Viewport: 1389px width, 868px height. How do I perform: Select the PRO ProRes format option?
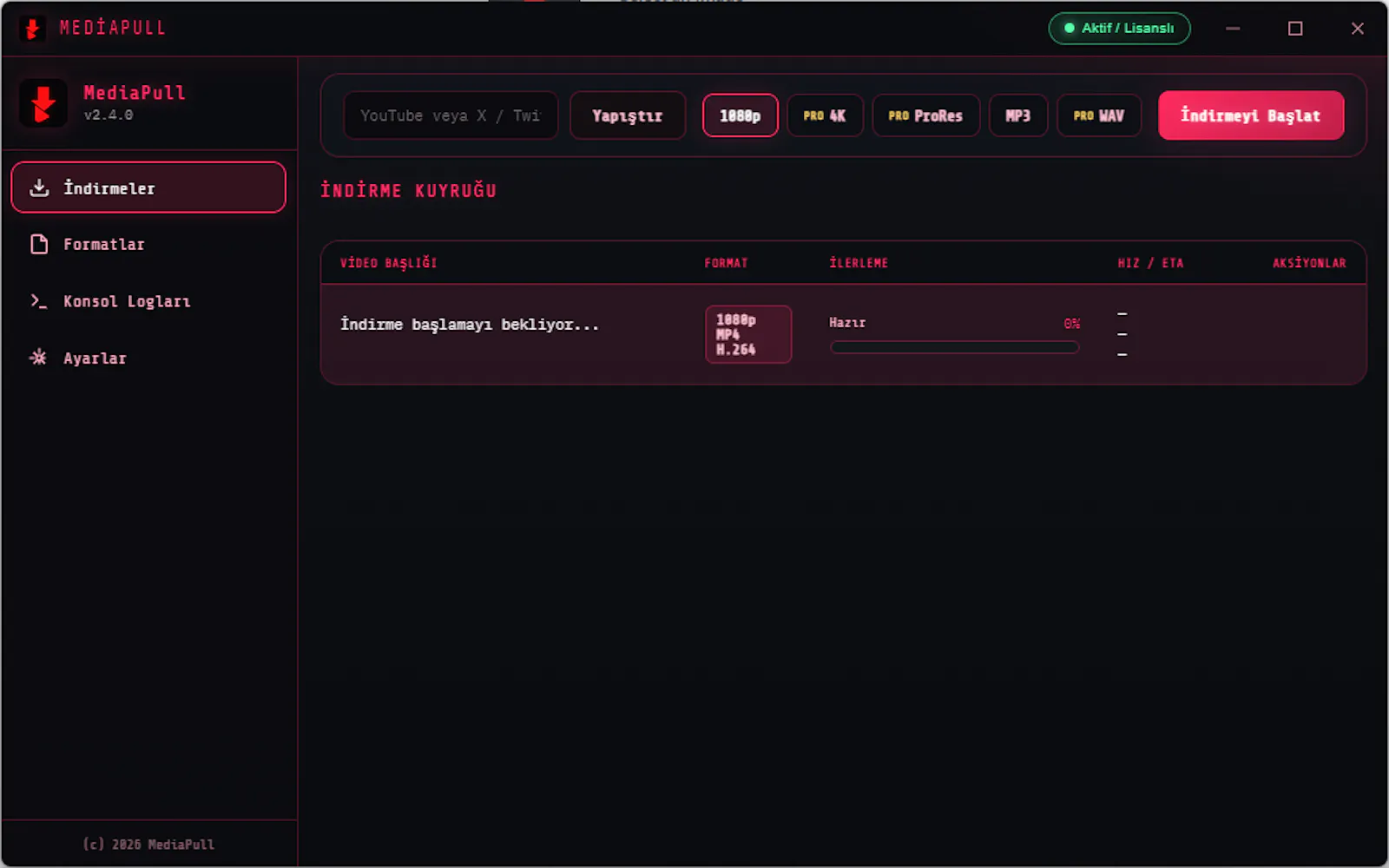point(925,115)
